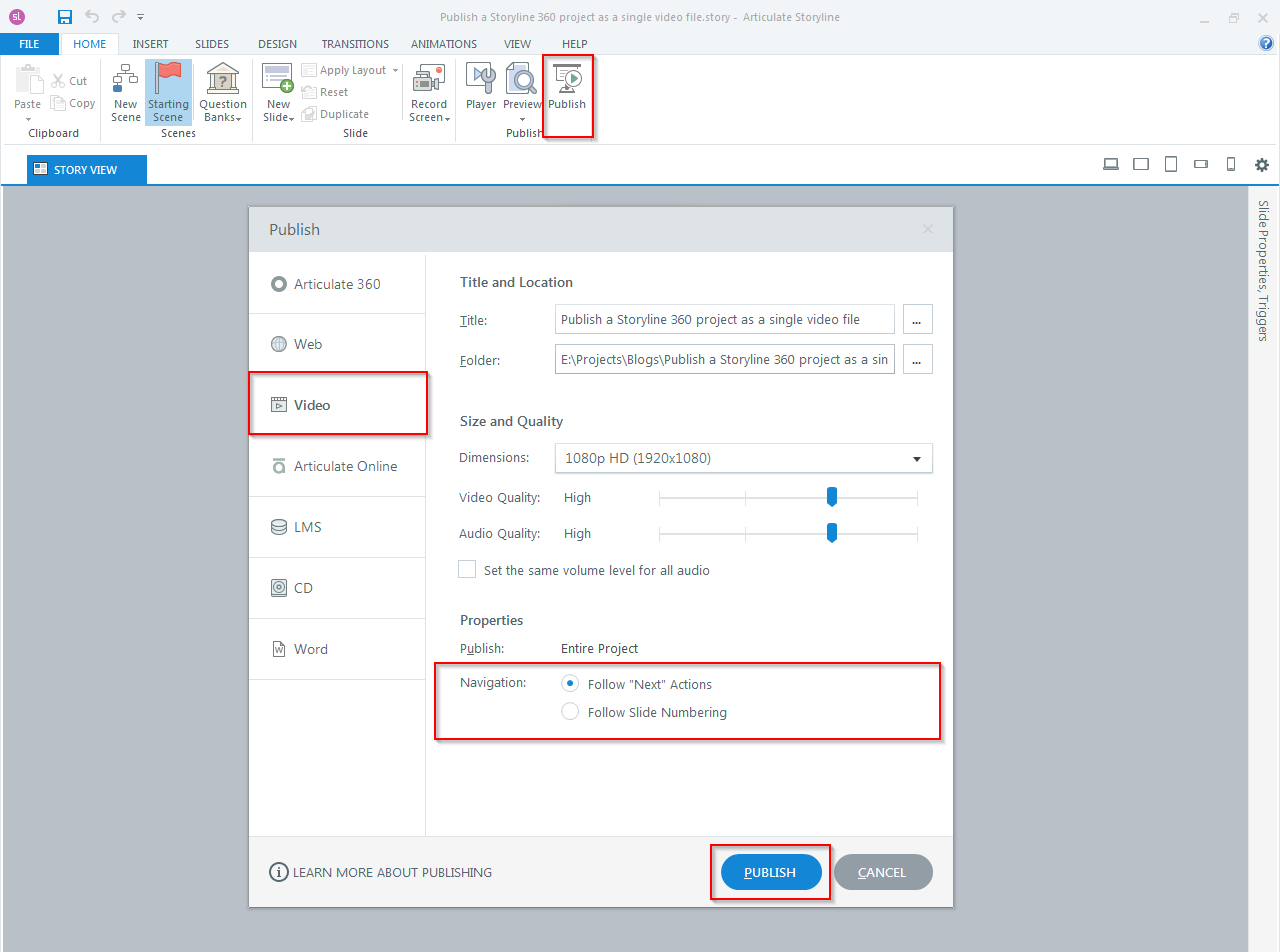Add a New Scene
Viewport: 1280px width, 952px height.
(126, 92)
